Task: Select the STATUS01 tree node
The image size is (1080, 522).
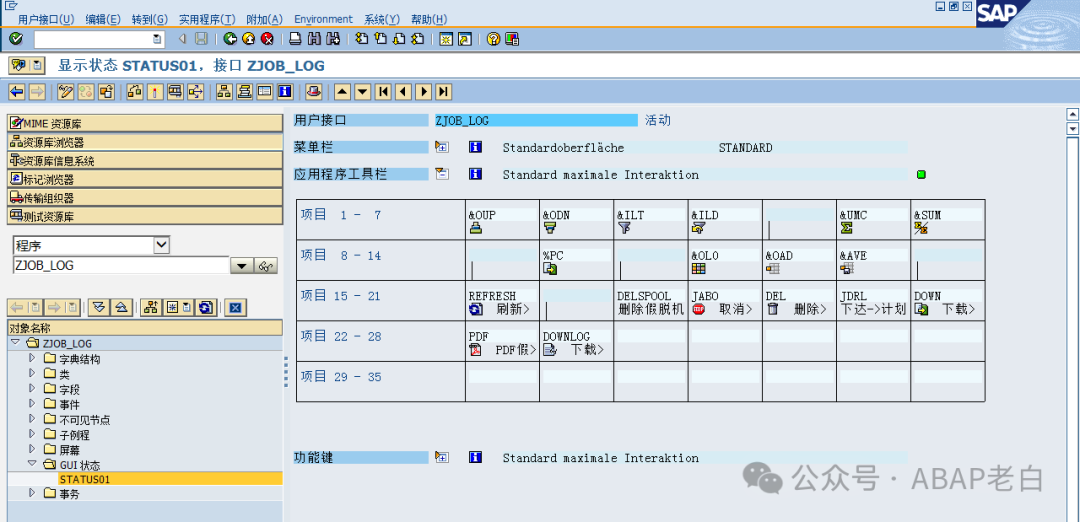Action: coord(84,479)
